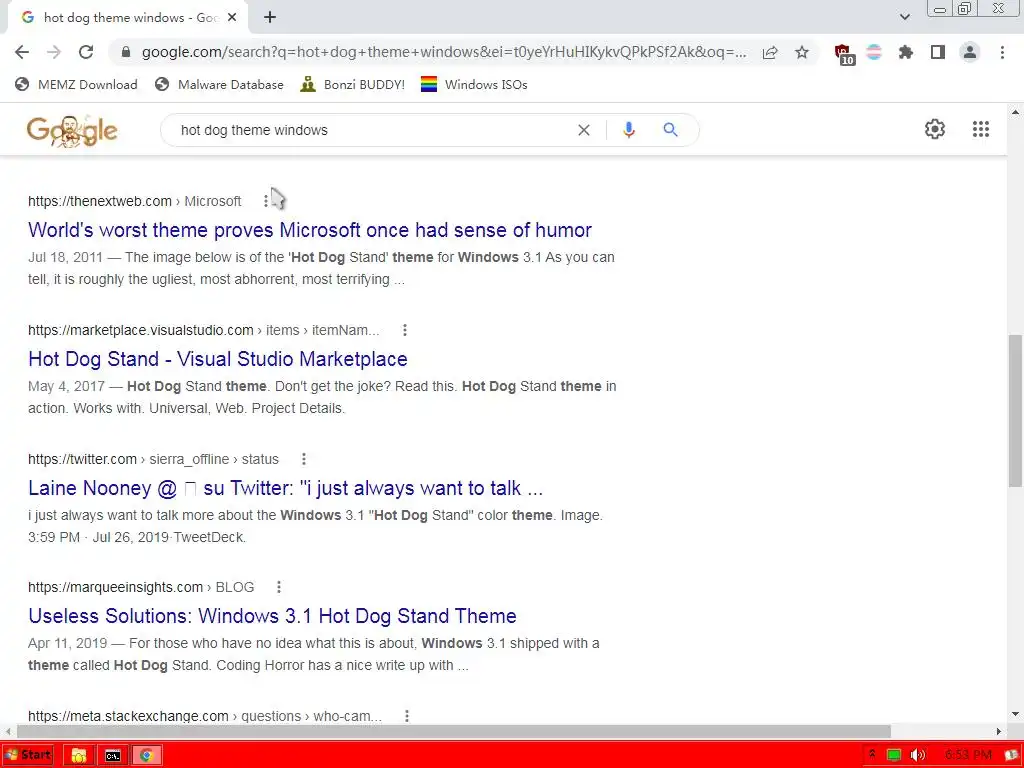Submit search with magnifier icon
Image resolution: width=1024 pixels, height=768 pixels.
click(670, 130)
